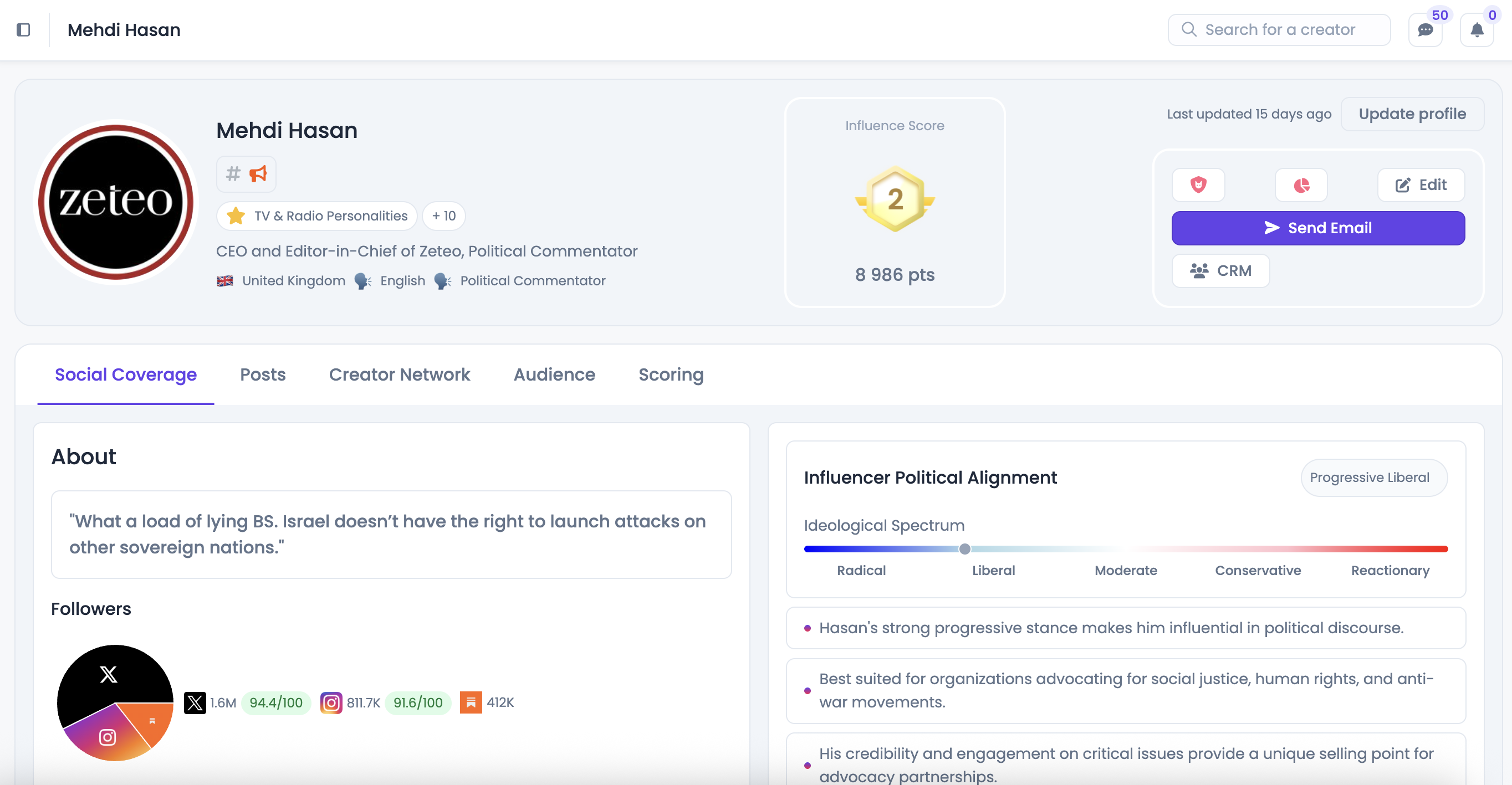Open the notifications bell
The height and width of the screenshot is (785, 1512).
coord(1477,30)
